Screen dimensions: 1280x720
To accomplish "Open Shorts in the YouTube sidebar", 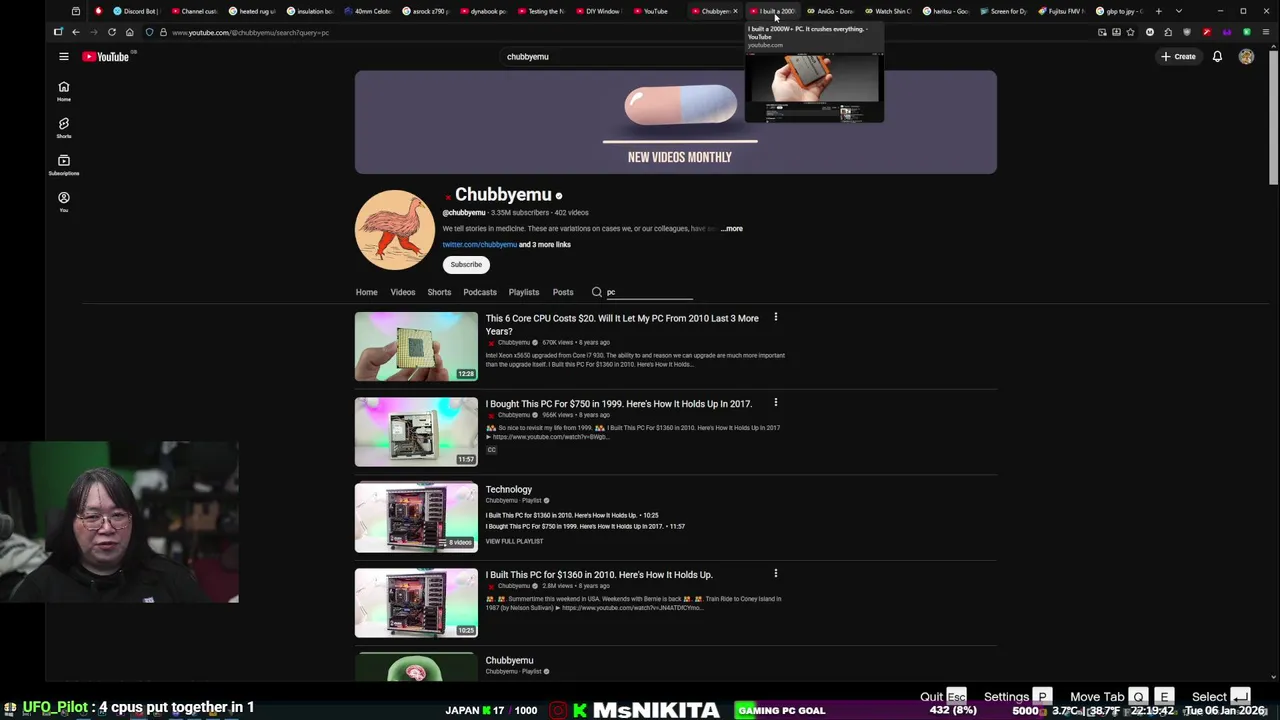I will [63, 128].
